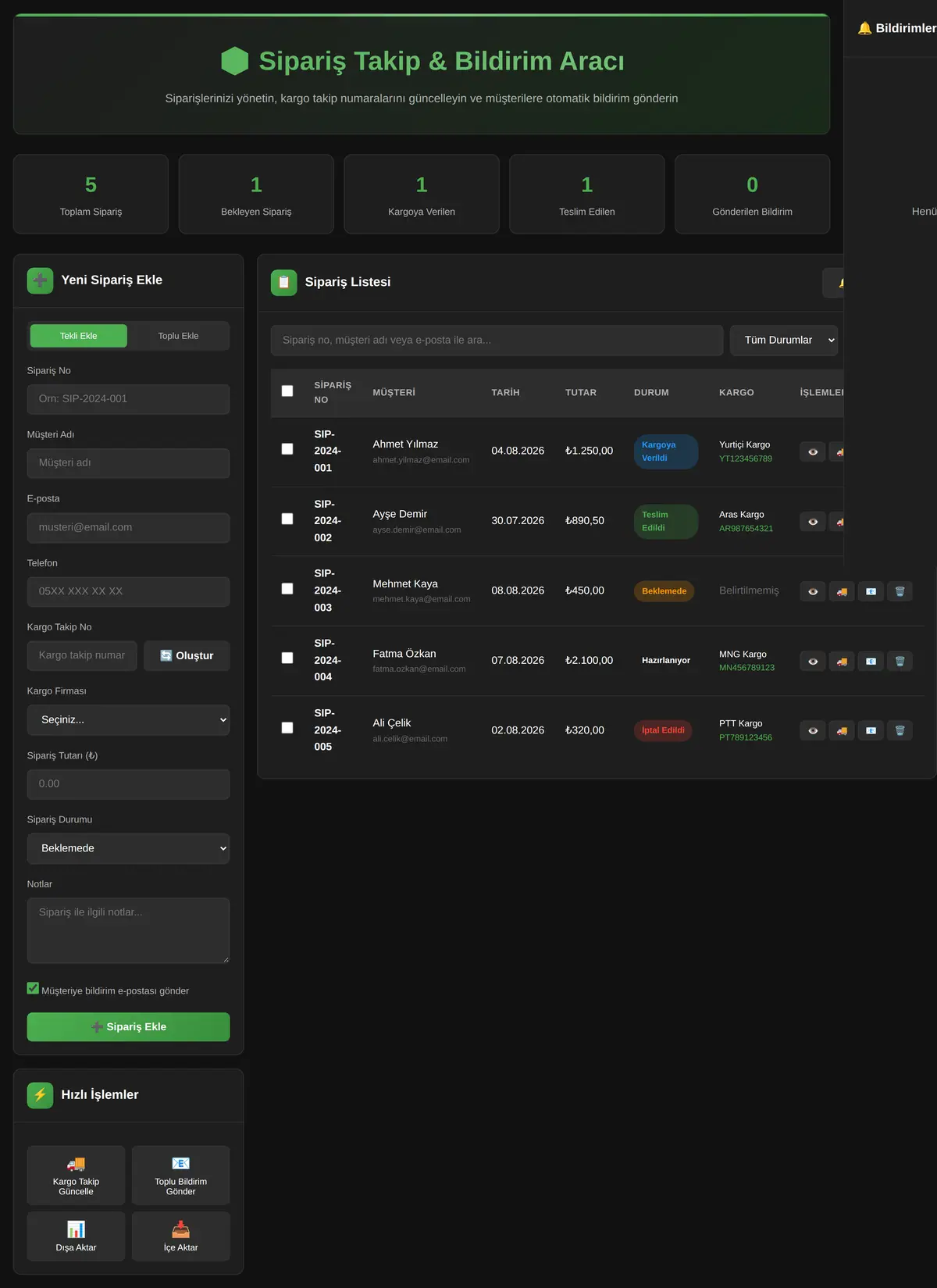Delete Fatma Özkan's order SIP-2024-004
Image resolution: width=937 pixels, height=1288 pixels.
coord(900,661)
